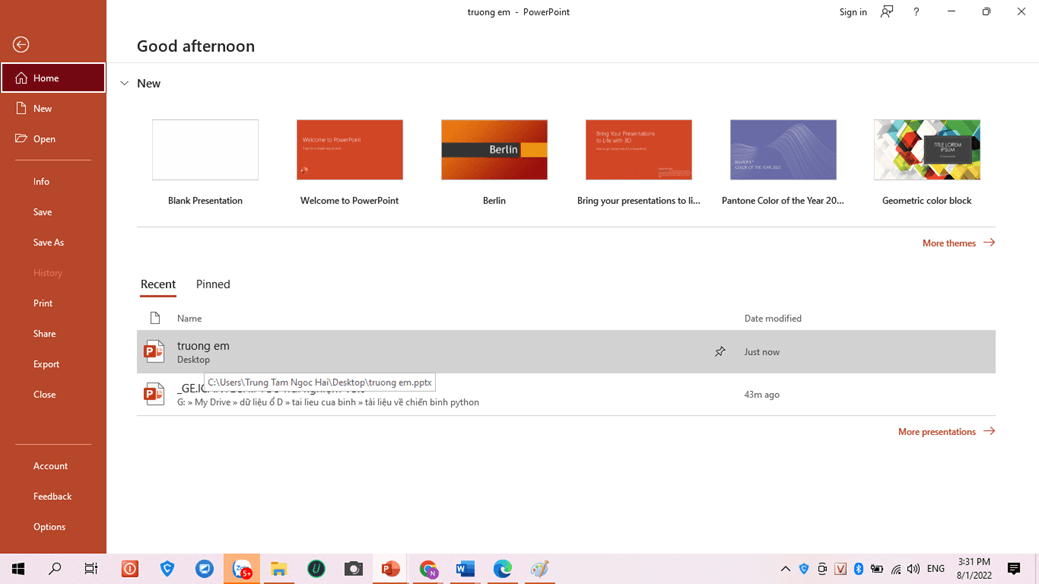Image resolution: width=1039 pixels, height=584 pixels.
Task: Click the back arrow to return to presentation
Action: coord(21,44)
